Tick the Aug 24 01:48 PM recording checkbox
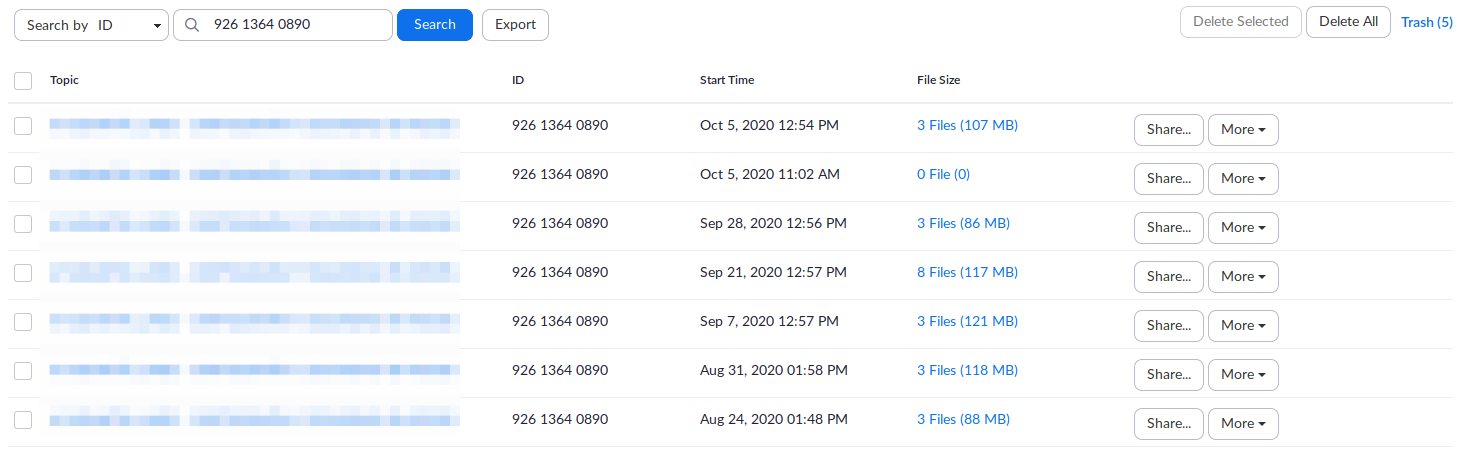Viewport: 1469px width, 459px height. (x=23, y=420)
